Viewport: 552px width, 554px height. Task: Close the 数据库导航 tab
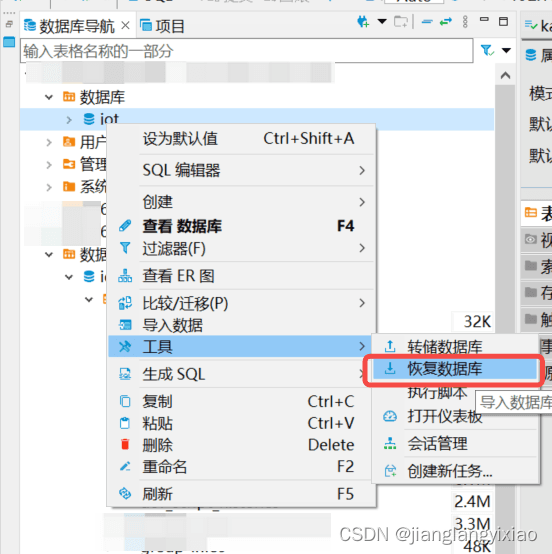[125, 26]
